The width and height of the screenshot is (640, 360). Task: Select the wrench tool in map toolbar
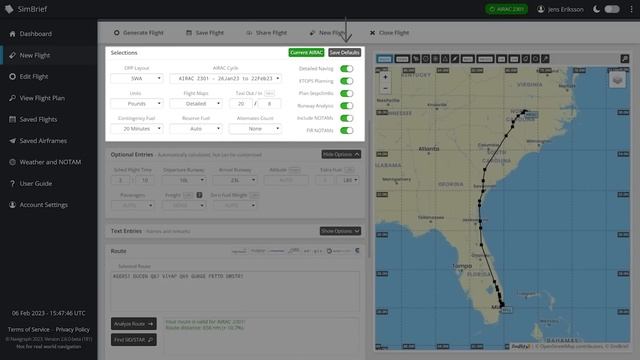pyautogui.click(x=545, y=59)
